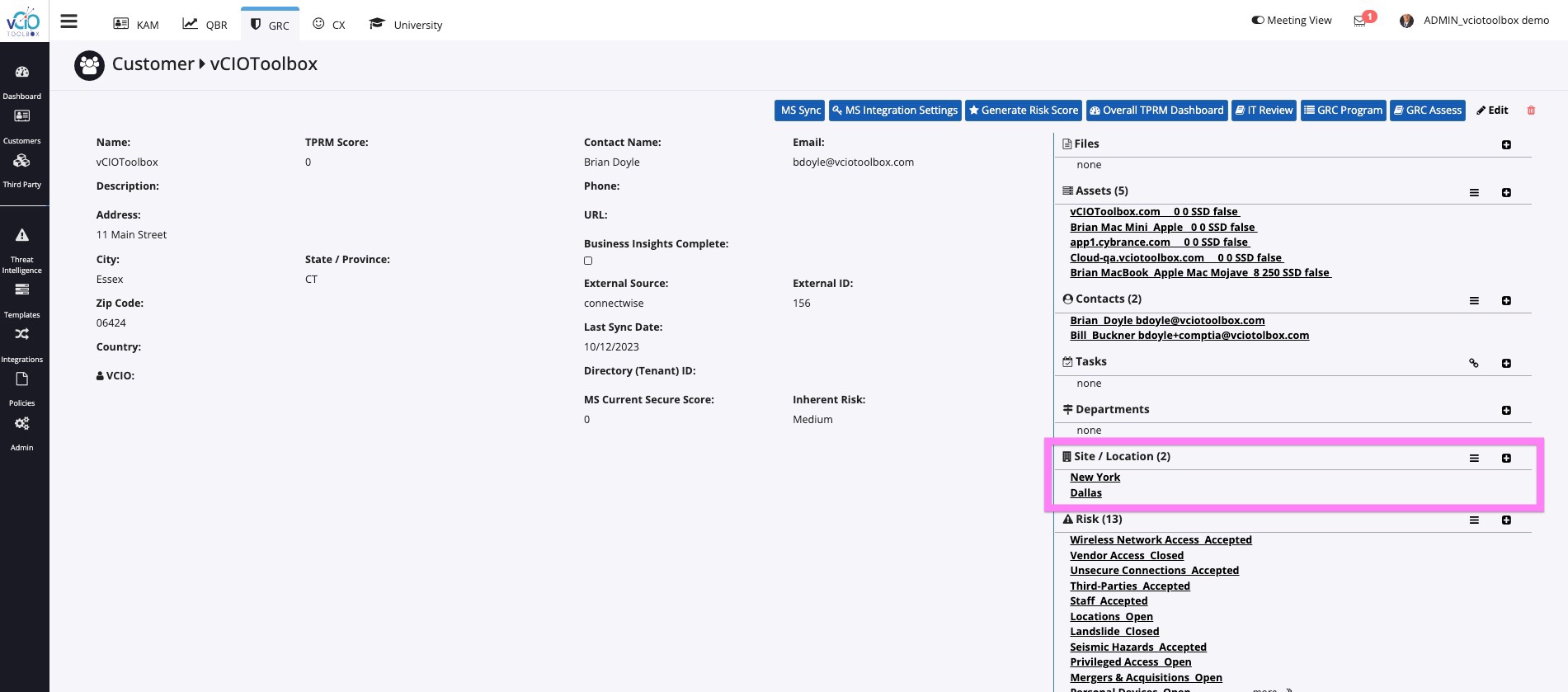Click the GRC Assess button
Image resolution: width=1568 pixels, height=692 pixels.
click(x=1427, y=111)
